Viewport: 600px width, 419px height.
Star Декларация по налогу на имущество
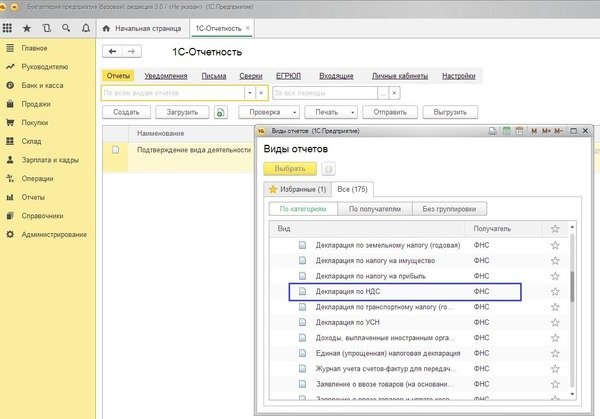tap(555, 261)
